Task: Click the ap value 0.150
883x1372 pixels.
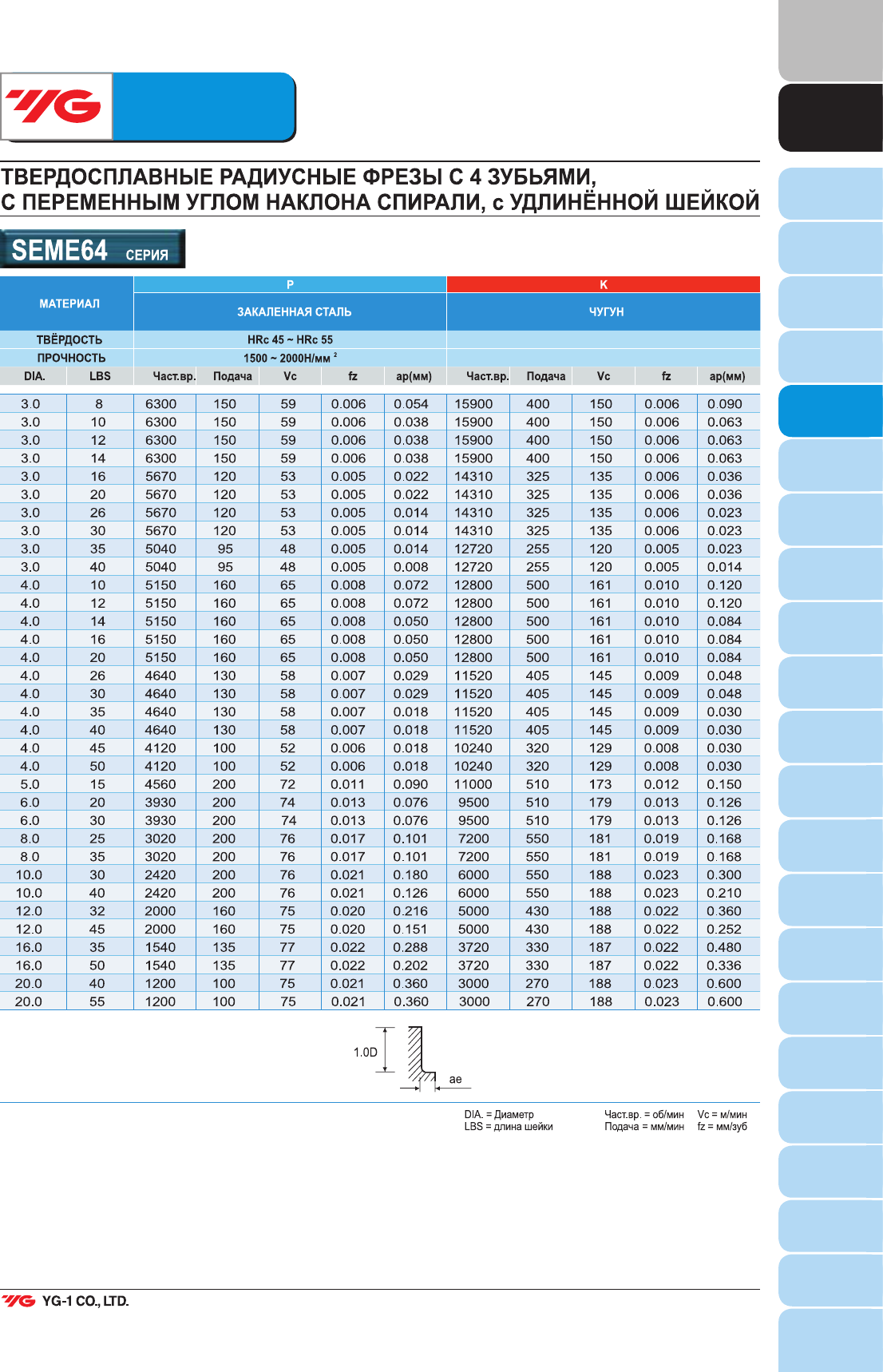Action: point(724,784)
